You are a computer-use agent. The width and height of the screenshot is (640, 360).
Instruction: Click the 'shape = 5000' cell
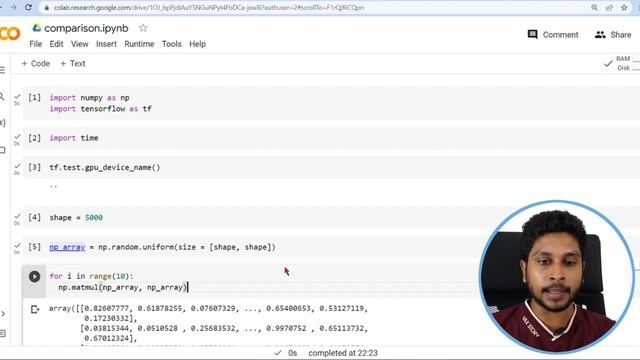pos(331,218)
